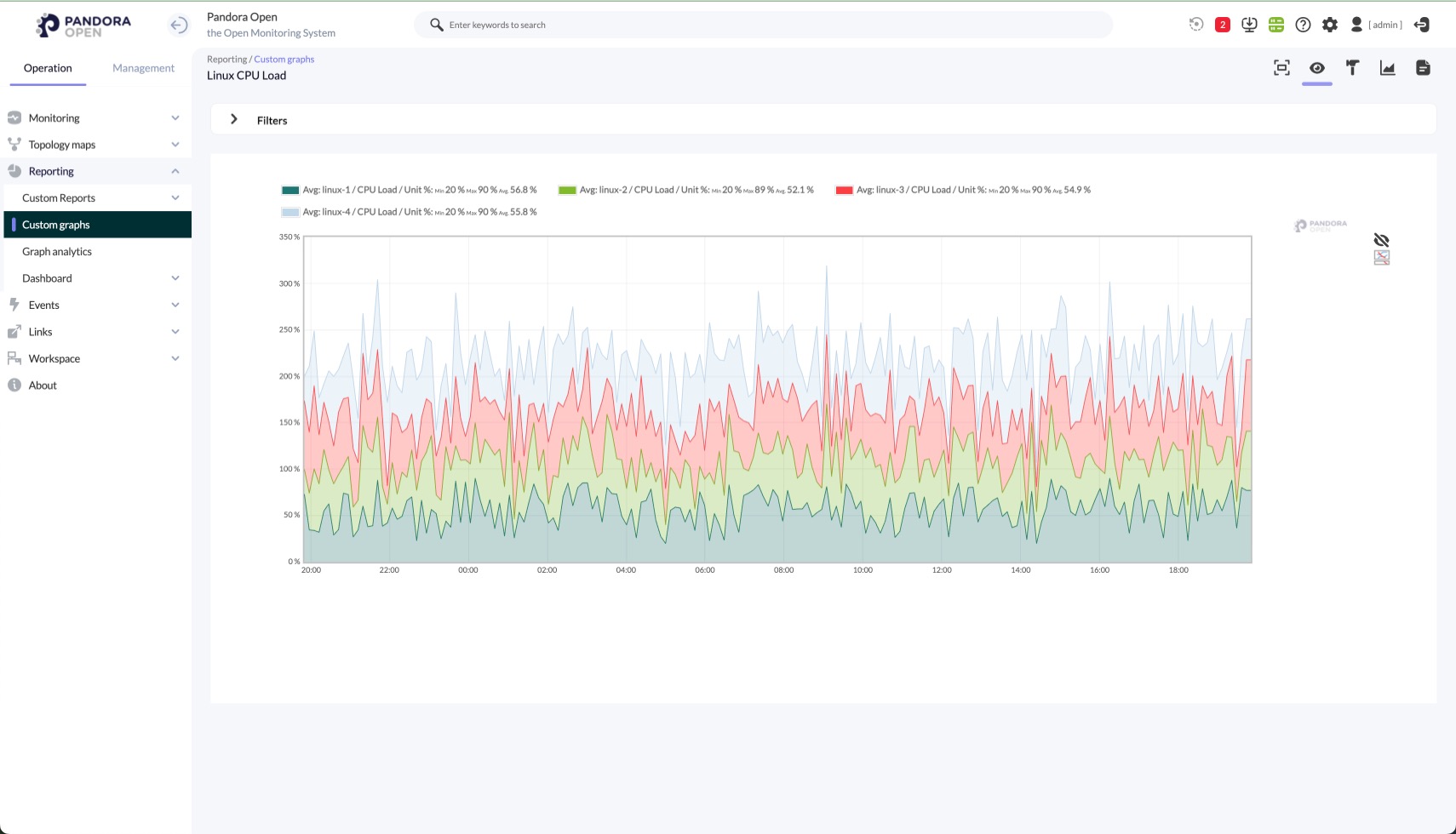This screenshot has width=1456, height=834.
Task: Open full-screen view of the graph
Action: point(1281,68)
